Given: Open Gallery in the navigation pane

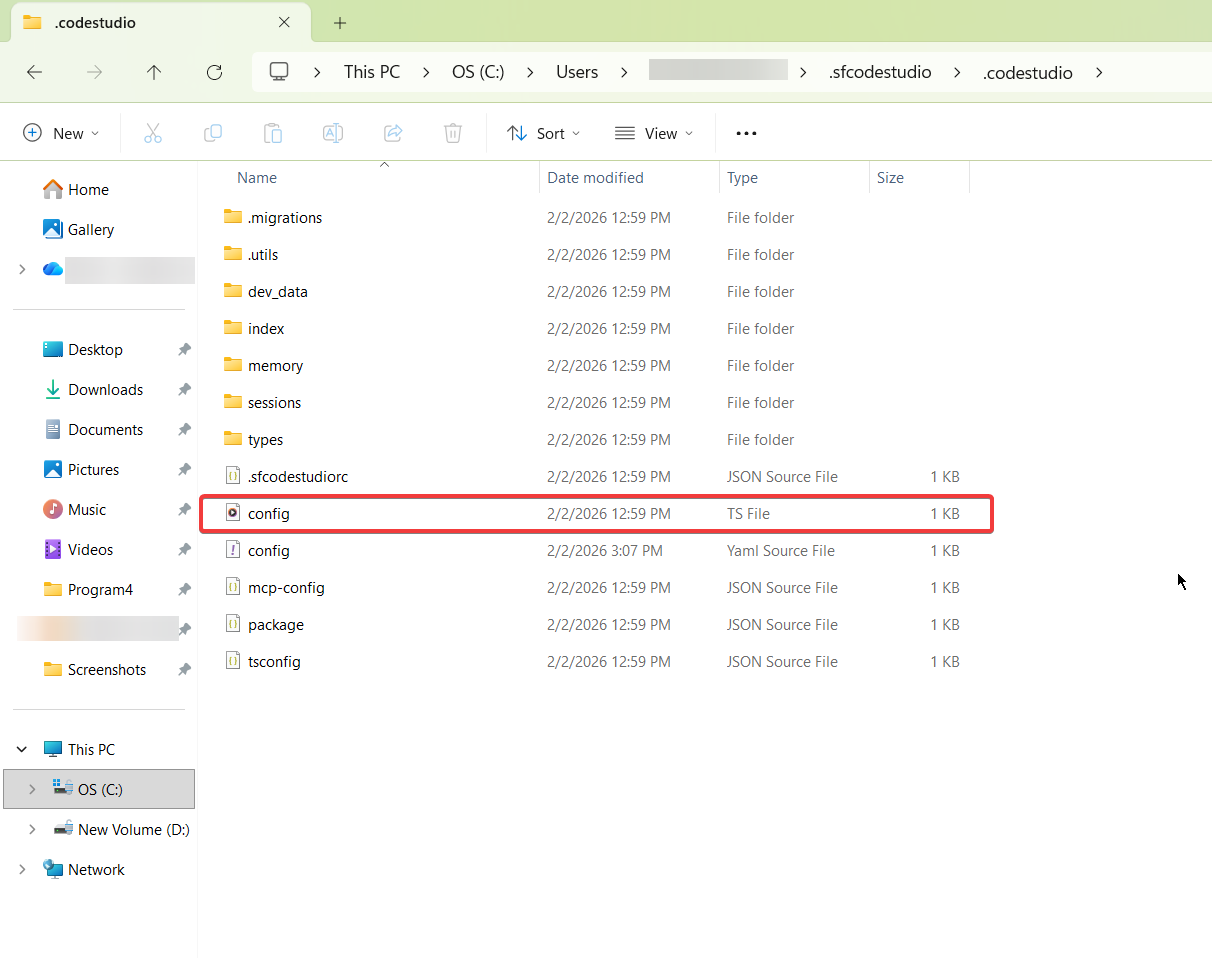Looking at the screenshot, I should 79,230.
